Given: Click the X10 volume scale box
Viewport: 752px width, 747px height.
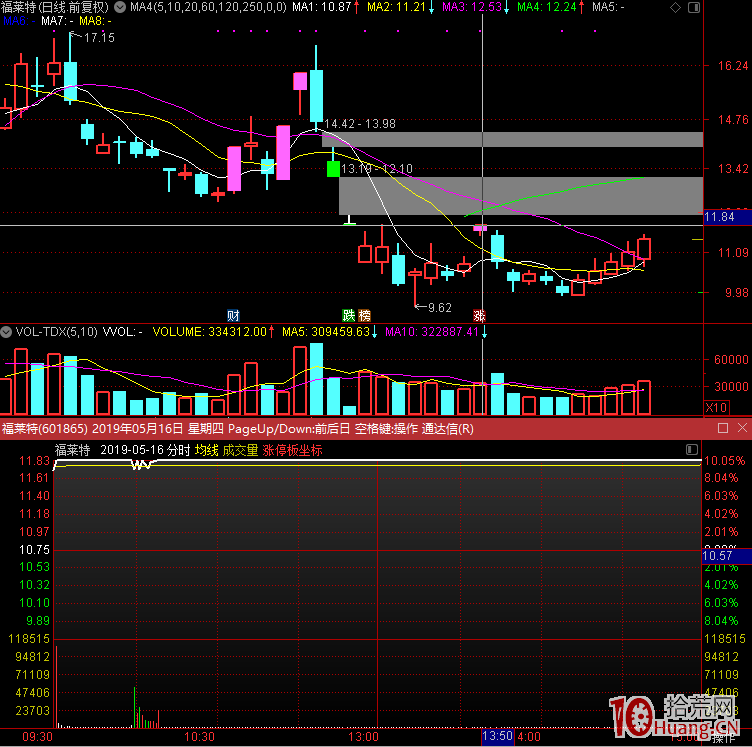Looking at the screenshot, I should click(716, 408).
